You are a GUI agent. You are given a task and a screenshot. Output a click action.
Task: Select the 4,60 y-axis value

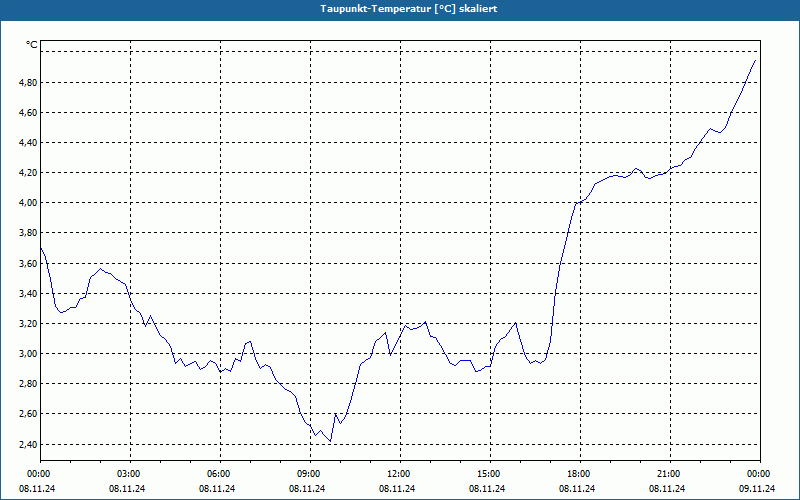point(28,112)
